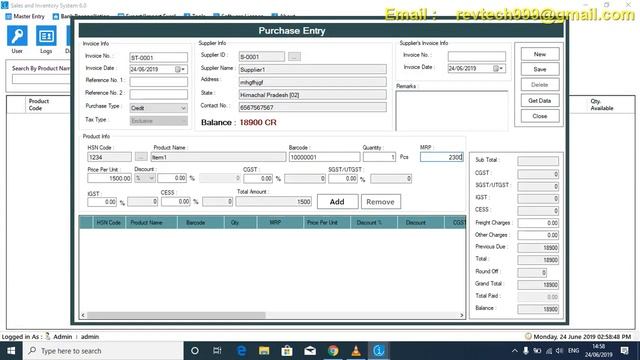640x360 pixels.
Task: Click the Windows taskbar search box
Action: pos(103,351)
